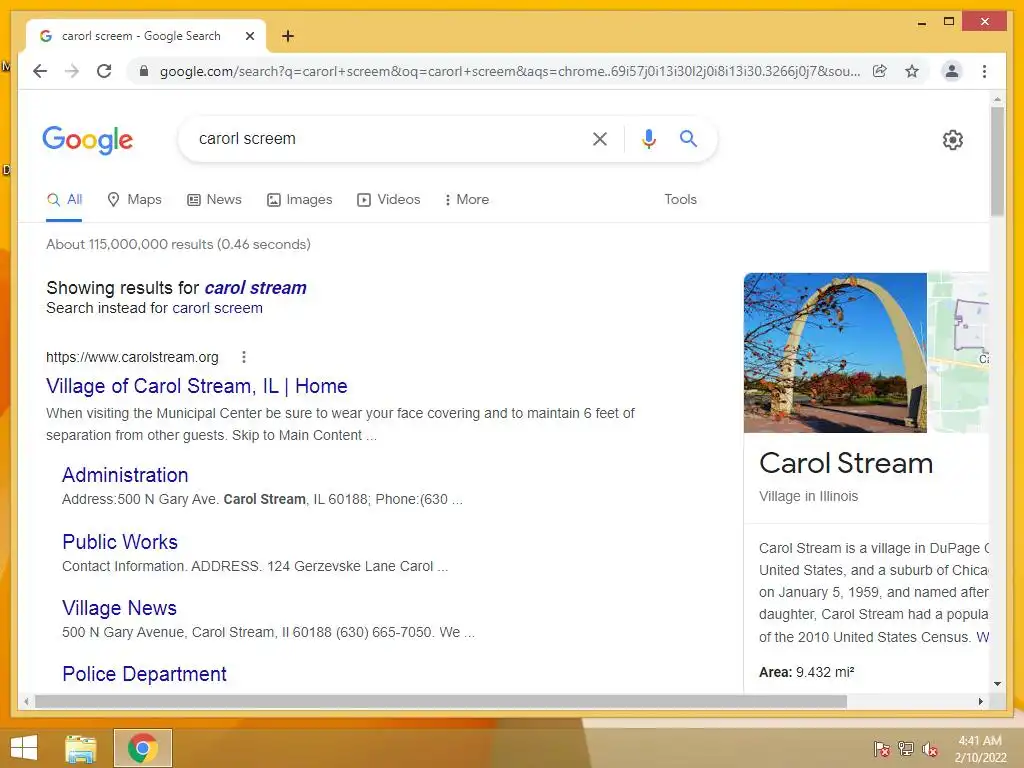
Task: Open Village of Carol Stream Home result
Action: coord(197,386)
